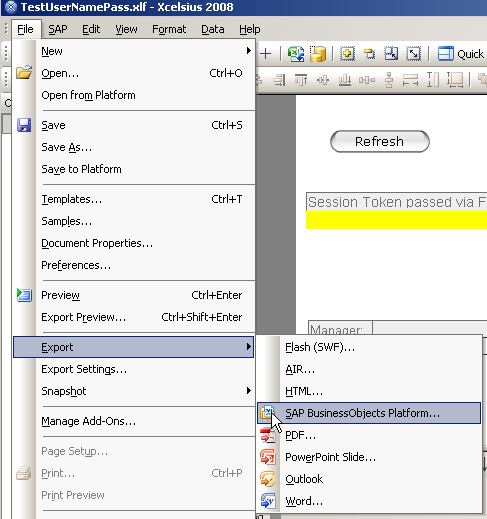Click the Center Vertically alignment icon
Screen dimensions: 487x519
coord(323,80)
